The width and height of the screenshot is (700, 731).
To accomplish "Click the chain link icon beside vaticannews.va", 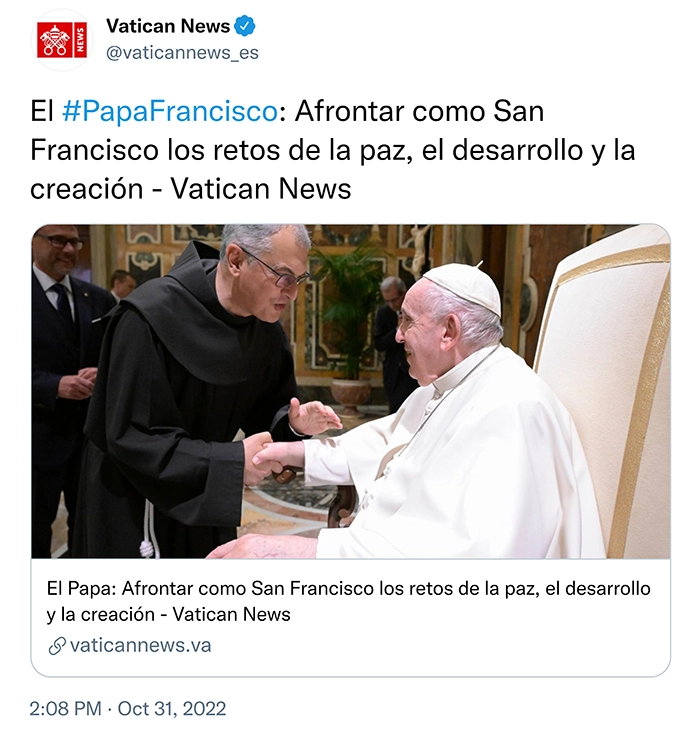I will pyautogui.click(x=57, y=646).
